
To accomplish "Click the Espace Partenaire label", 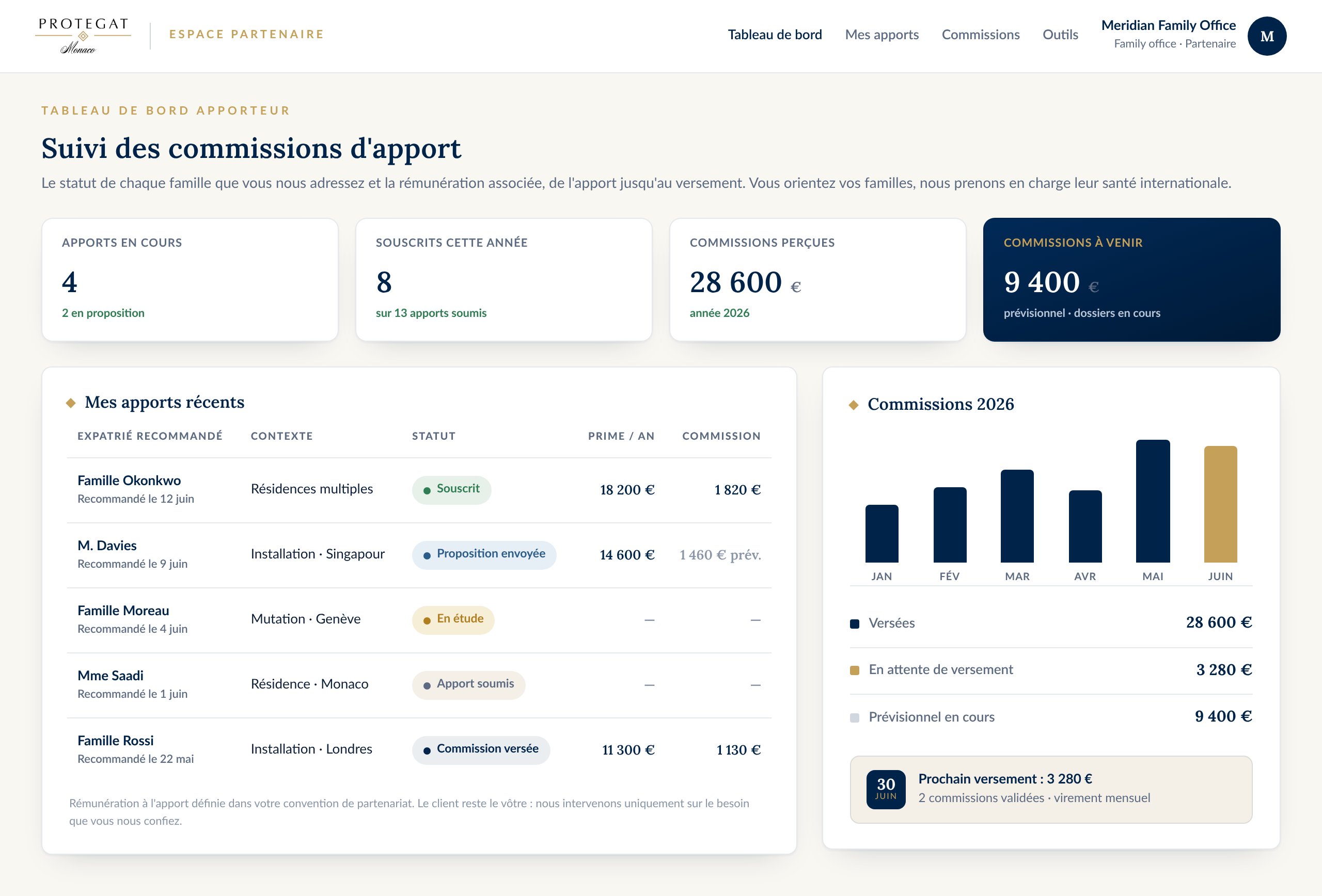I will tap(246, 34).
